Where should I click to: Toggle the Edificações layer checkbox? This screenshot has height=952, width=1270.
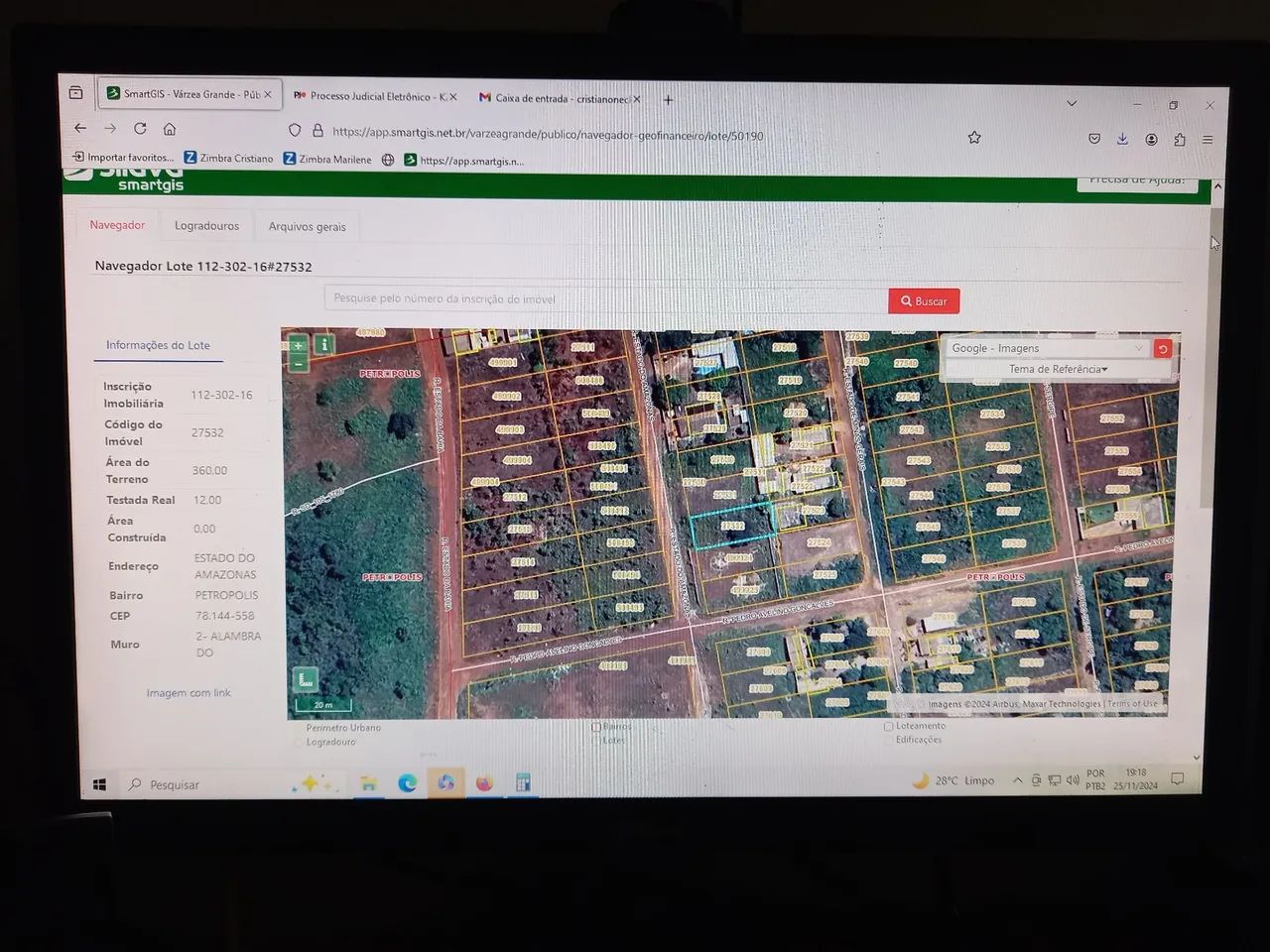[888, 739]
